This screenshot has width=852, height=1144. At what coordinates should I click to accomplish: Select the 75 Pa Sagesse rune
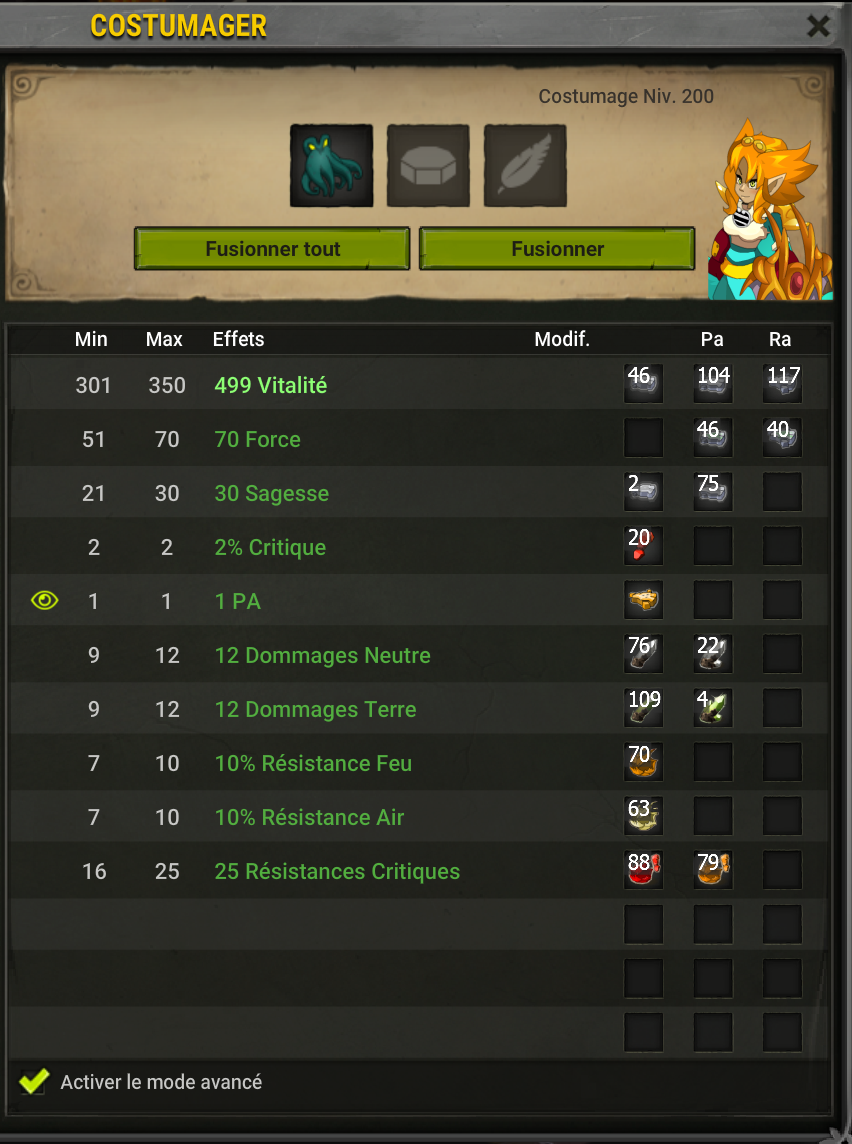click(x=713, y=492)
